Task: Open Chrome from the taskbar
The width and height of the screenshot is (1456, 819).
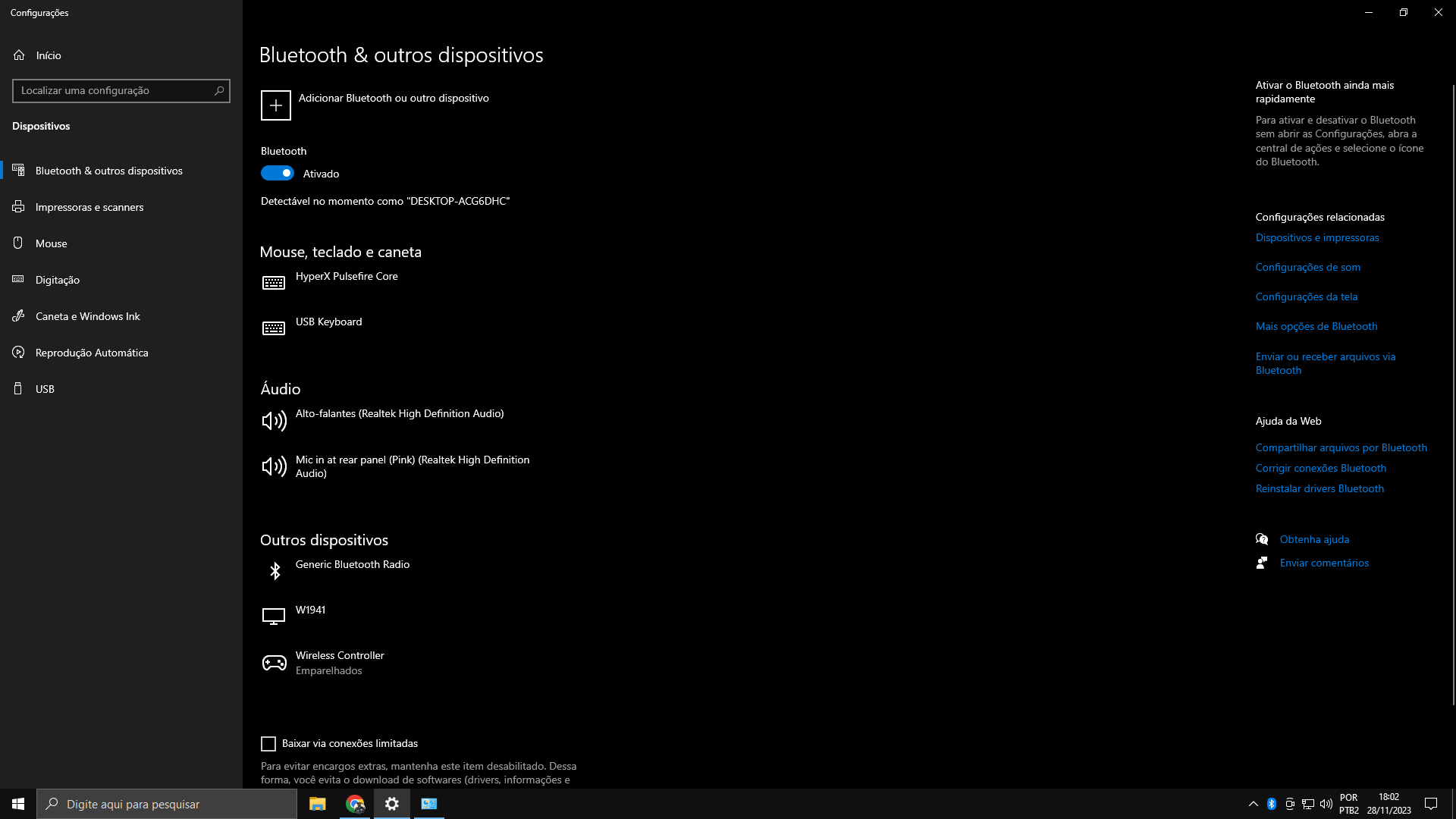Action: 355,804
